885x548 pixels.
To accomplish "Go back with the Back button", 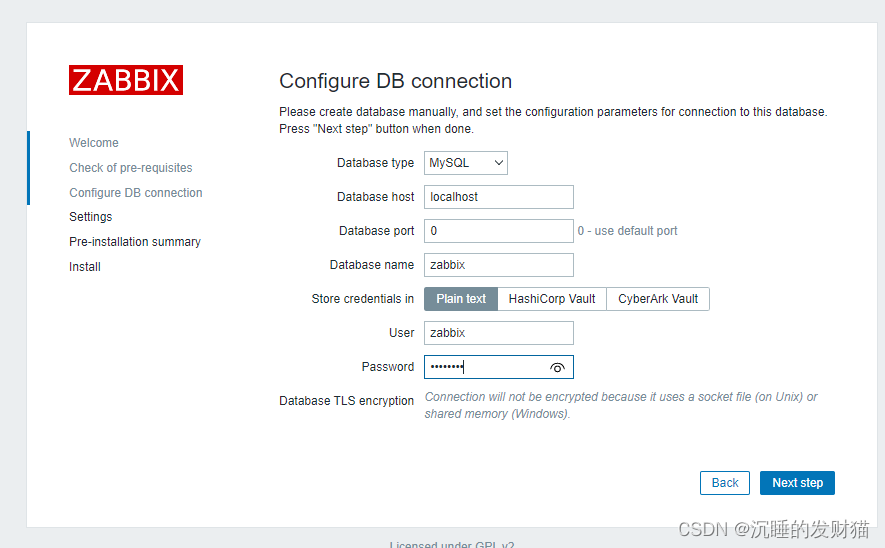I will [725, 483].
